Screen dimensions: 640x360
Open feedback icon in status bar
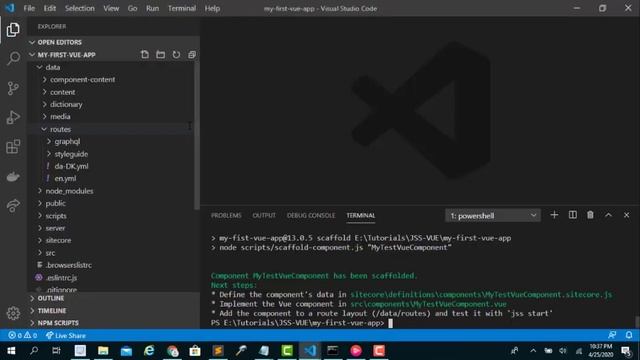point(612,335)
